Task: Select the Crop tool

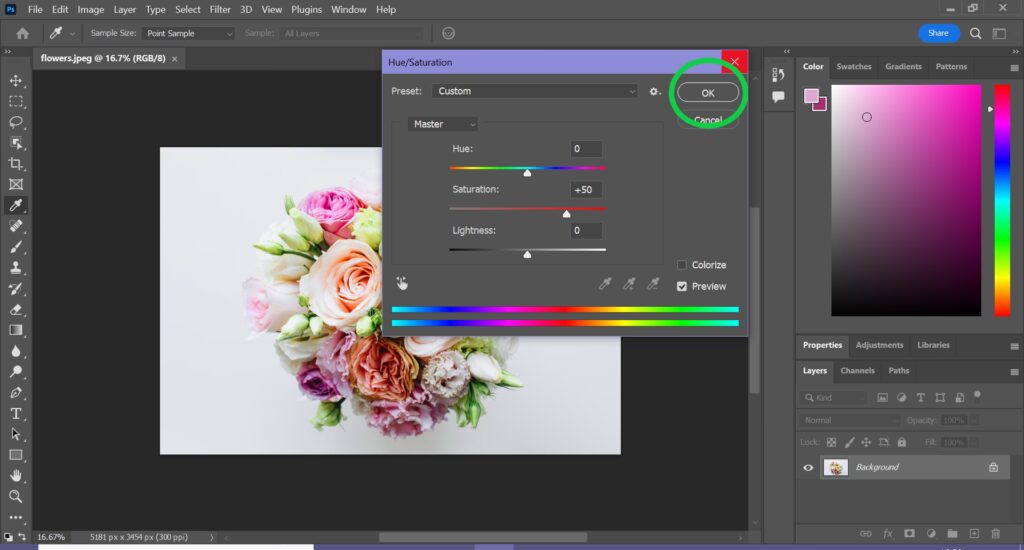Action: [x=16, y=164]
